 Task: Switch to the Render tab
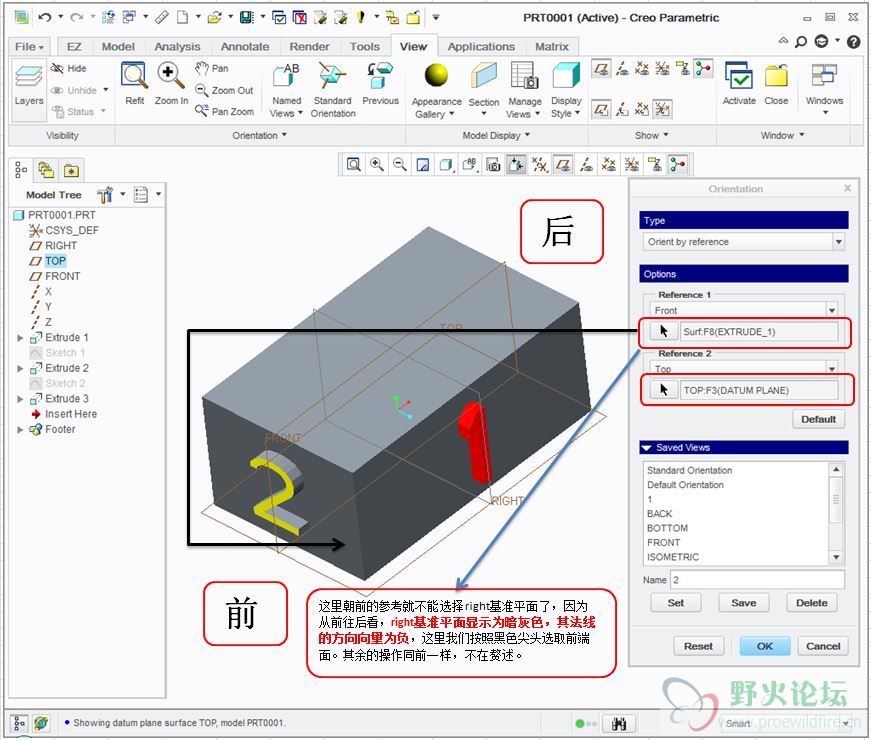309,47
